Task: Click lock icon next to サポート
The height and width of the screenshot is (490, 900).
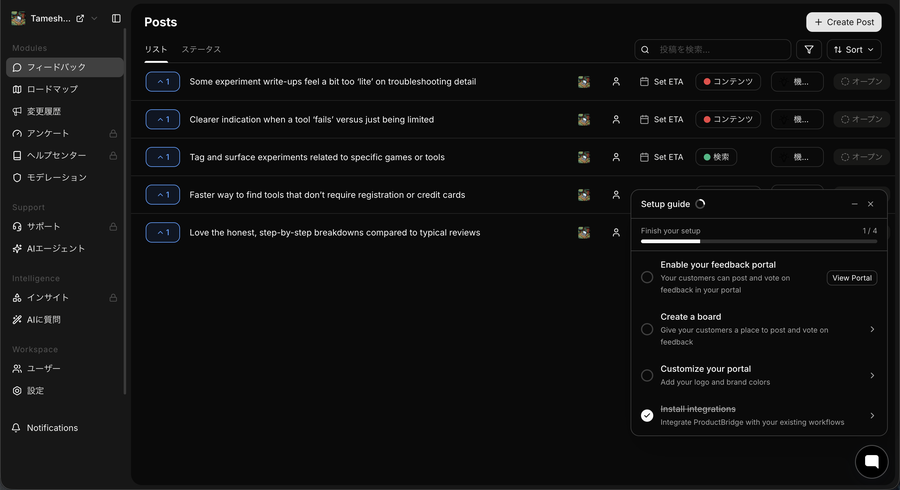Action: pos(113,227)
